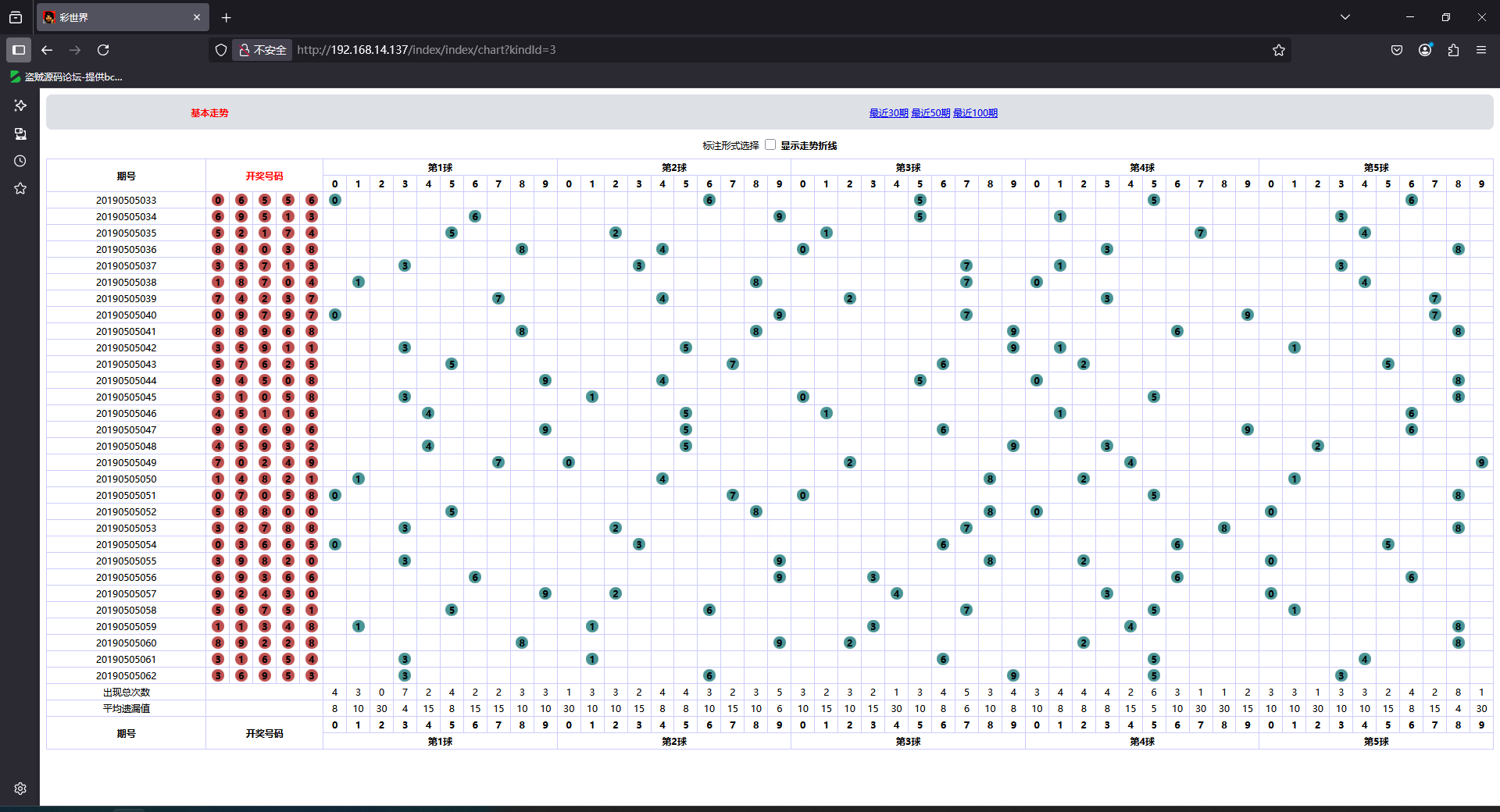Bookmark this page with the star icon
Screen dimensions: 1500x812
(1278, 50)
